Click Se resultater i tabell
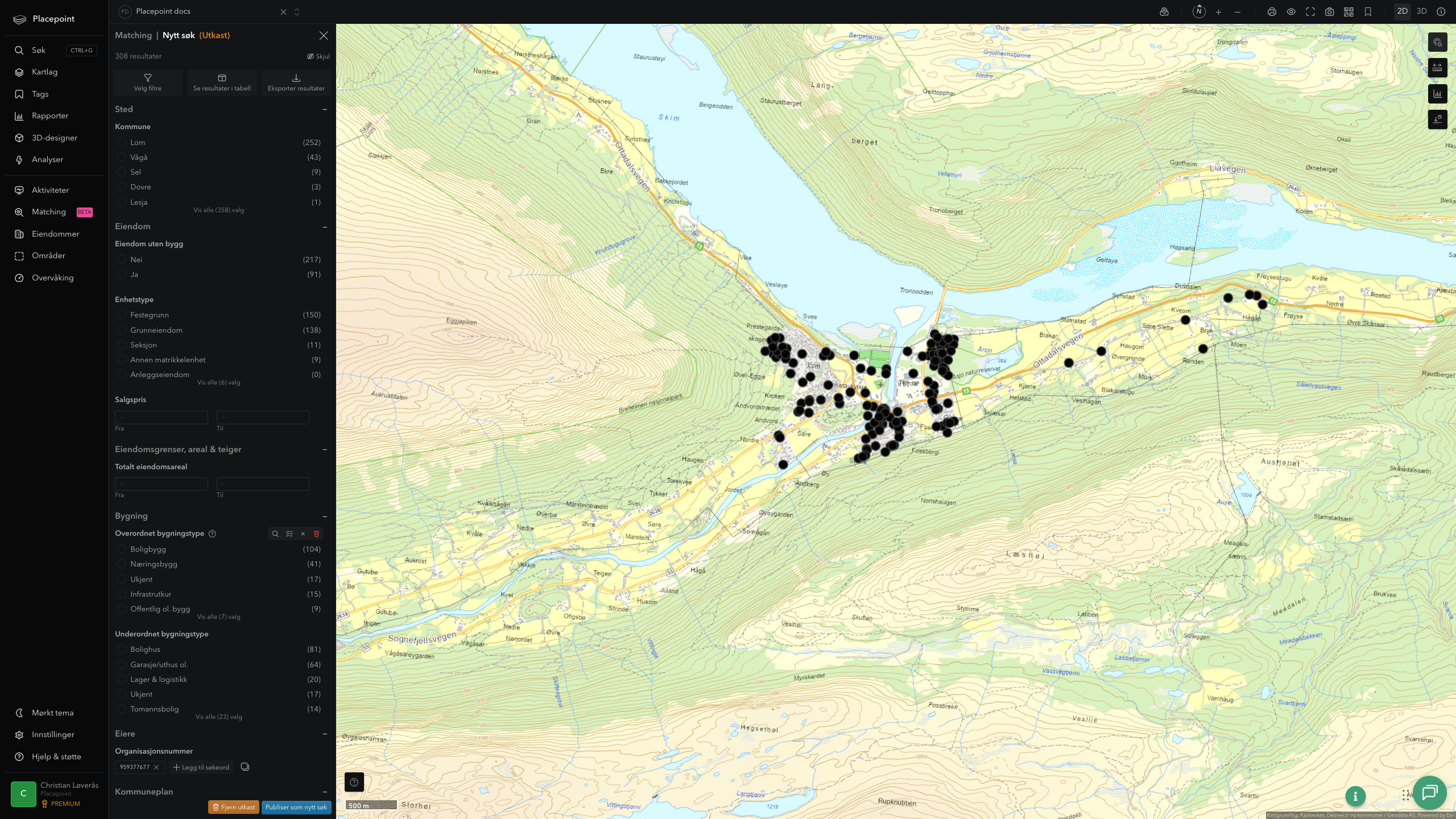This screenshot has width=1456, height=819. pyautogui.click(x=222, y=82)
